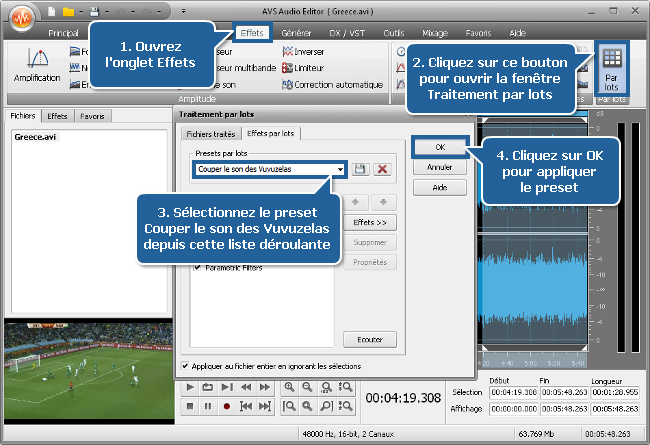Select Correction automatique effect

click(332, 85)
